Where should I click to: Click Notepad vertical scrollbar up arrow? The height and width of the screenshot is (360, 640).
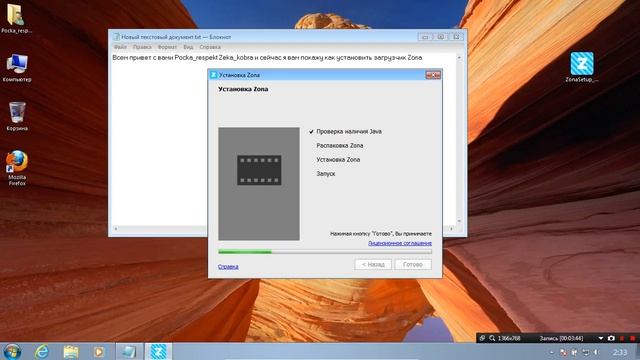[x=459, y=58]
